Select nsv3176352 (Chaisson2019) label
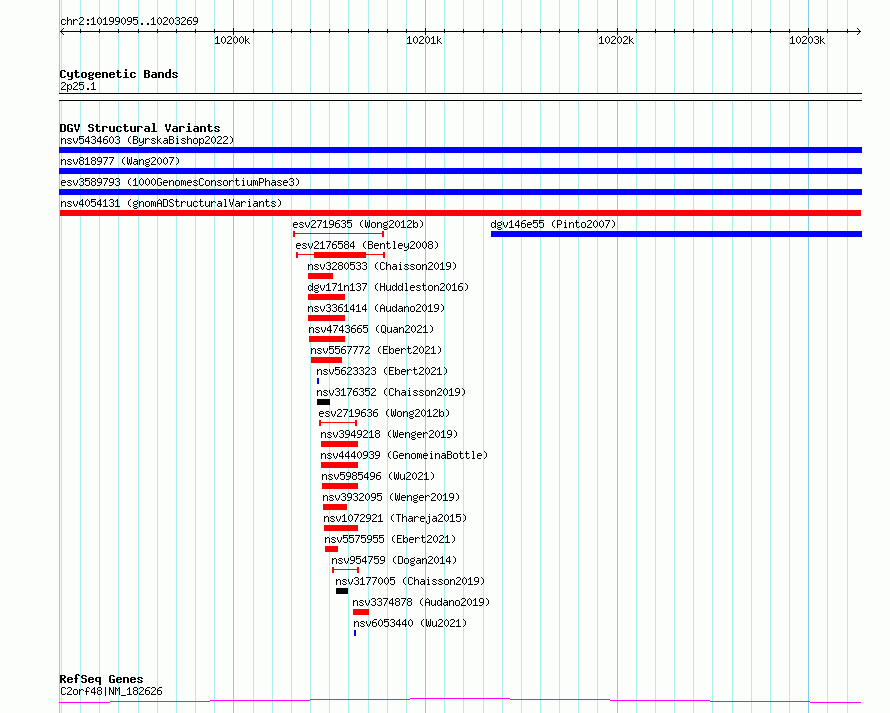The width and height of the screenshot is (890, 713). tap(391, 392)
